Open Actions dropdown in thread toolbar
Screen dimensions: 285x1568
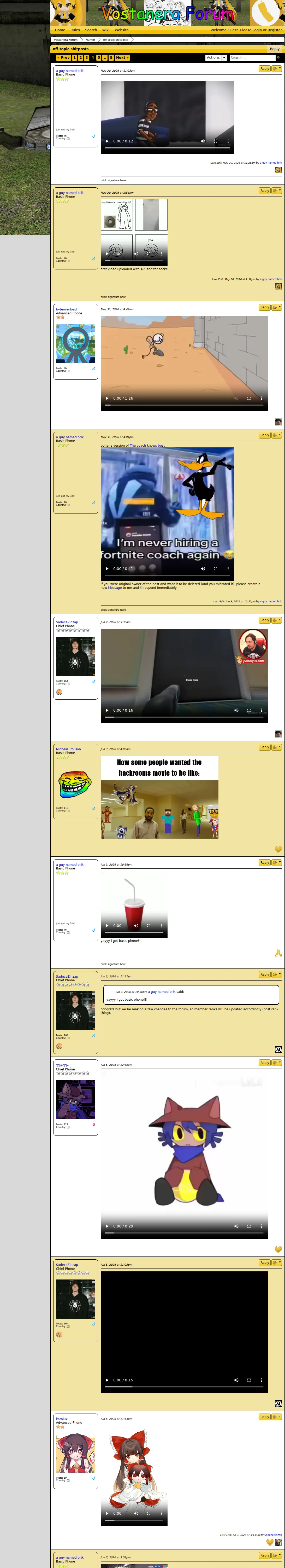(216, 58)
